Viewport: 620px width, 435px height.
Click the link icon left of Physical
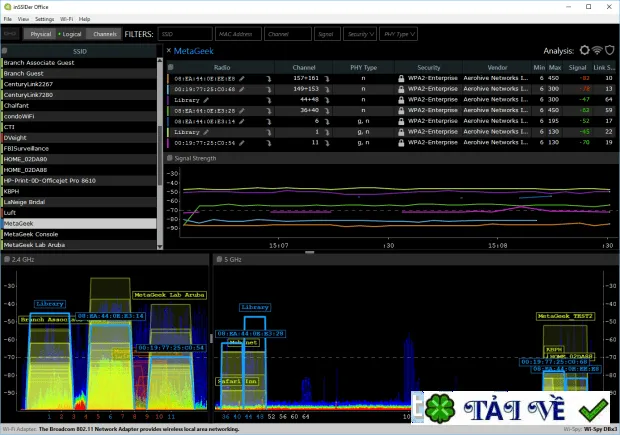click(10, 34)
